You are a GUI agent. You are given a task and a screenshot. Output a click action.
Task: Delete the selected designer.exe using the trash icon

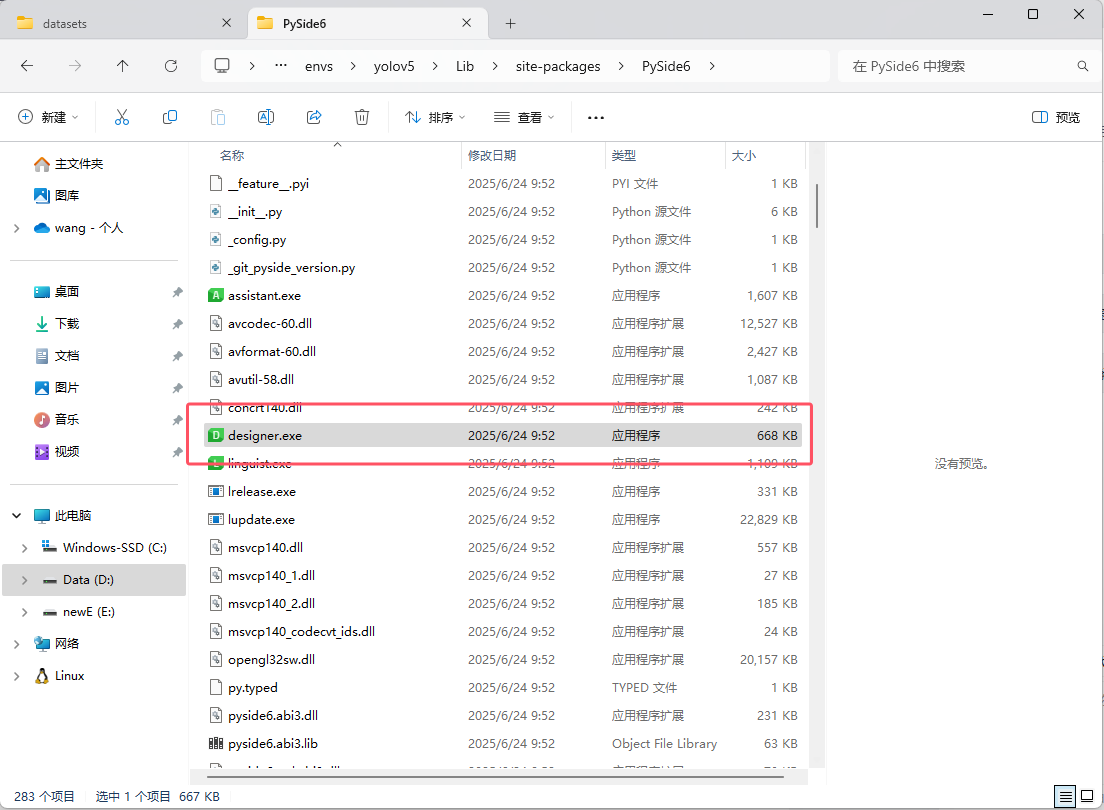click(x=361, y=117)
